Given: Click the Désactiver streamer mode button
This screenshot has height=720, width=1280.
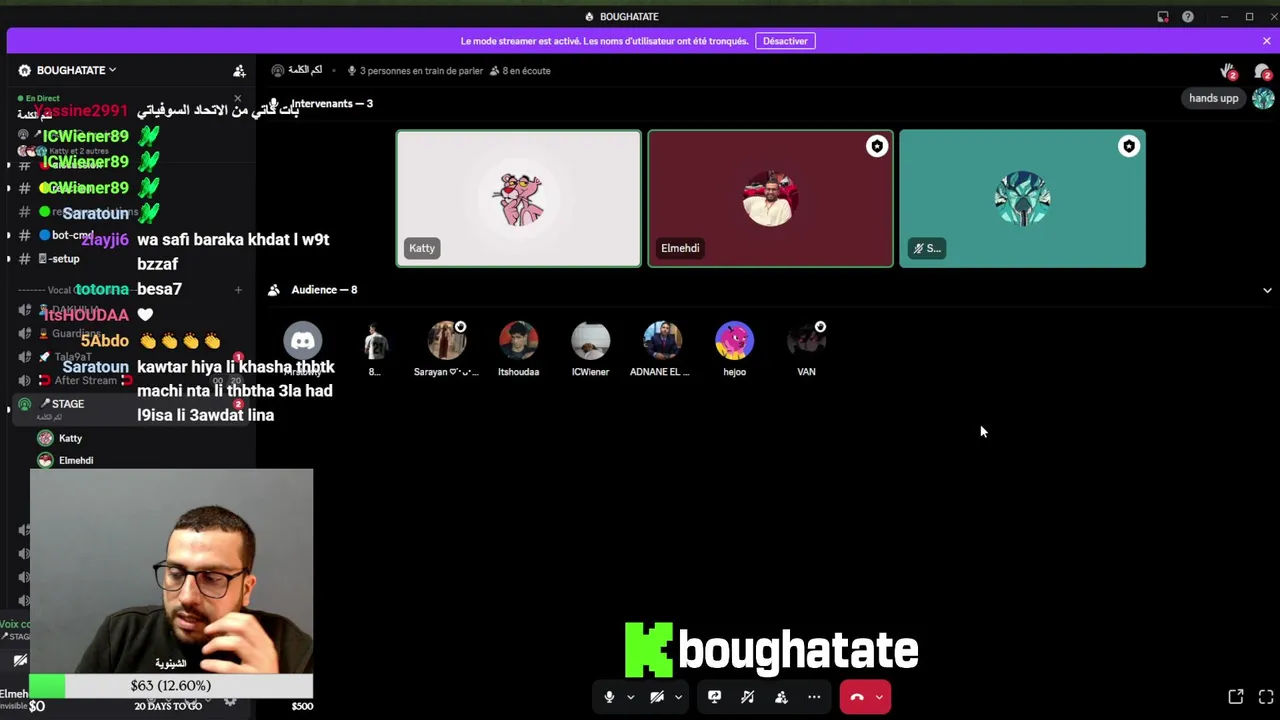Looking at the screenshot, I should (785, 41).
